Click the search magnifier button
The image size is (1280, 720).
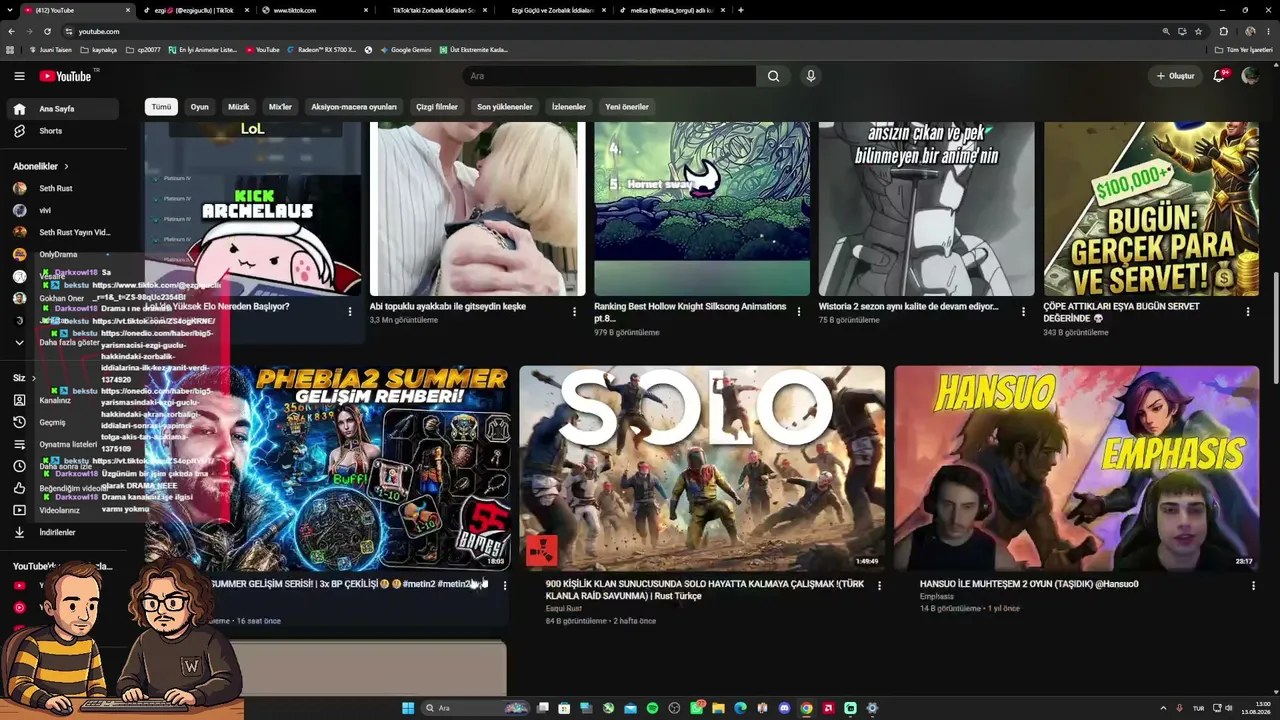[x=773, y=76]
